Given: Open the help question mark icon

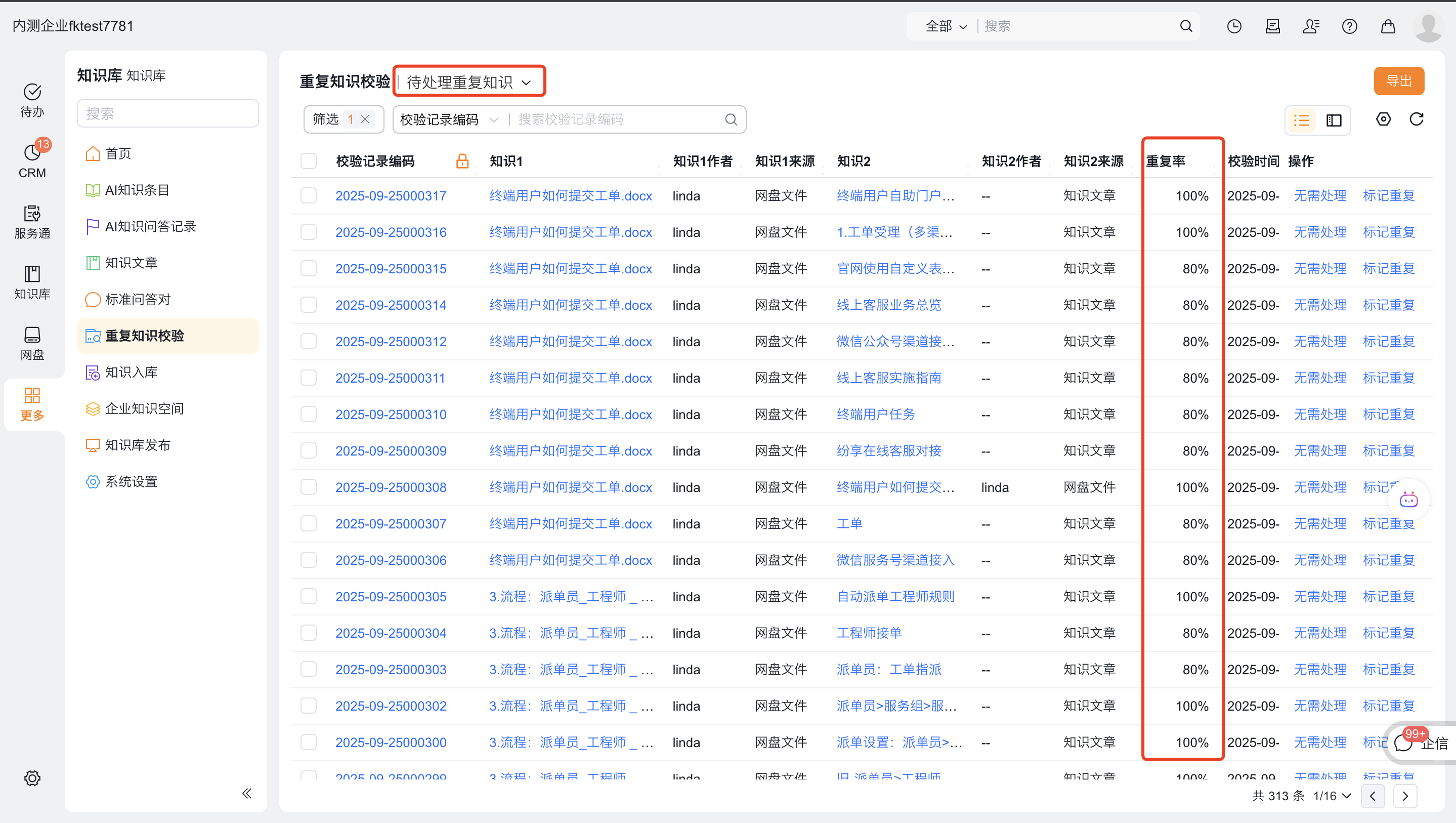Looking at the screenshot, I should (x=1349, y=26).
